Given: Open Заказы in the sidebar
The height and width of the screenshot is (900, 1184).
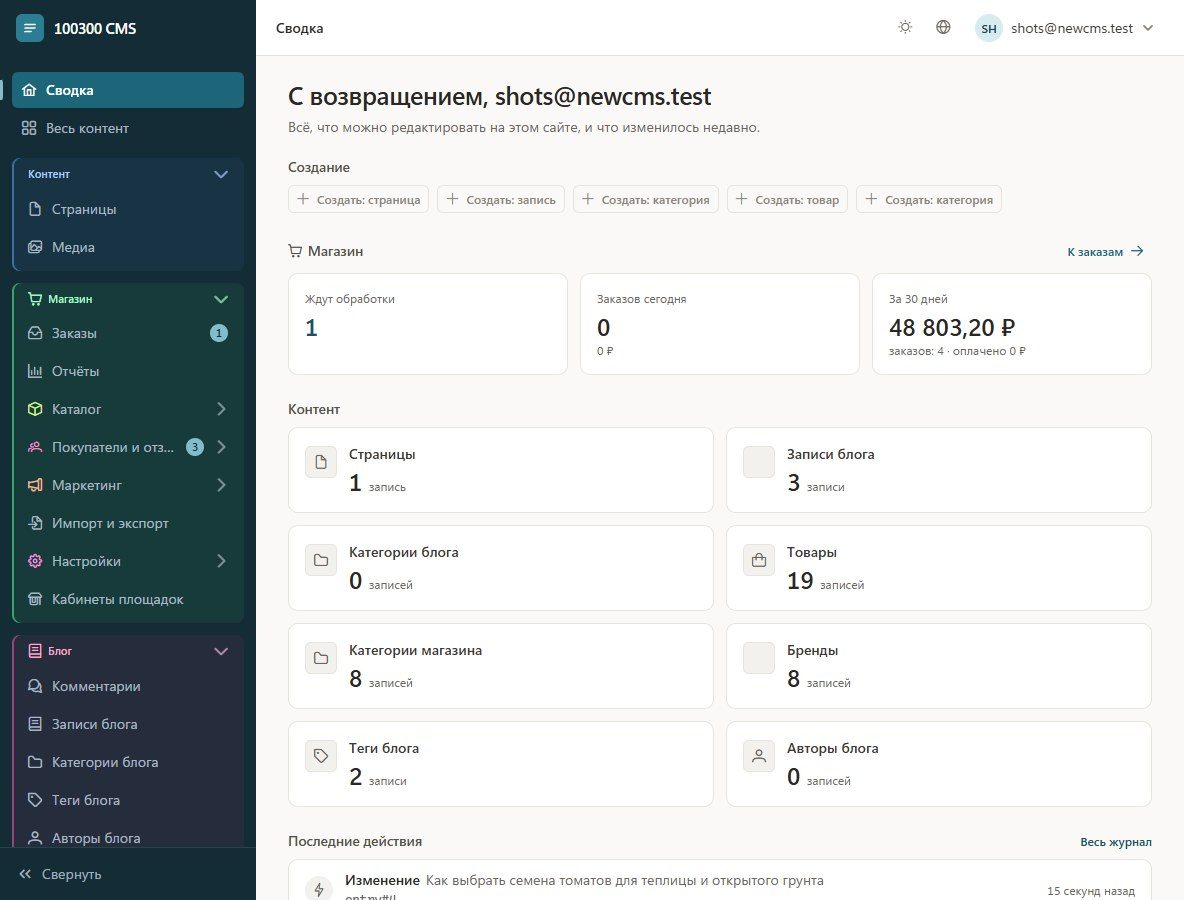Looking at the screenshot, I should pyautogui.click(x=128, y=333).
